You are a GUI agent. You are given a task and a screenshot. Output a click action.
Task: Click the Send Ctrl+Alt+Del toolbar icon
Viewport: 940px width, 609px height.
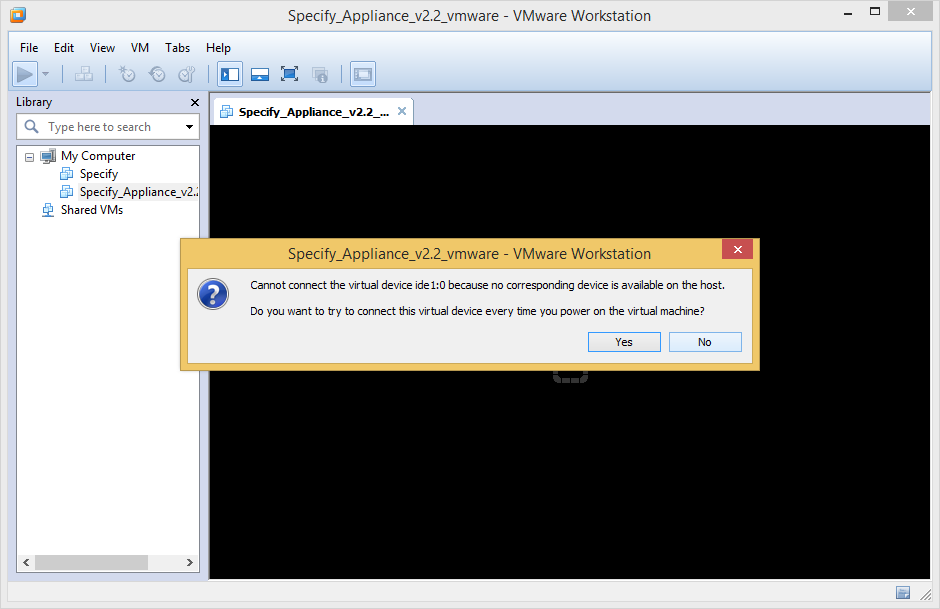pyautogui.click(x=83, y=74)
